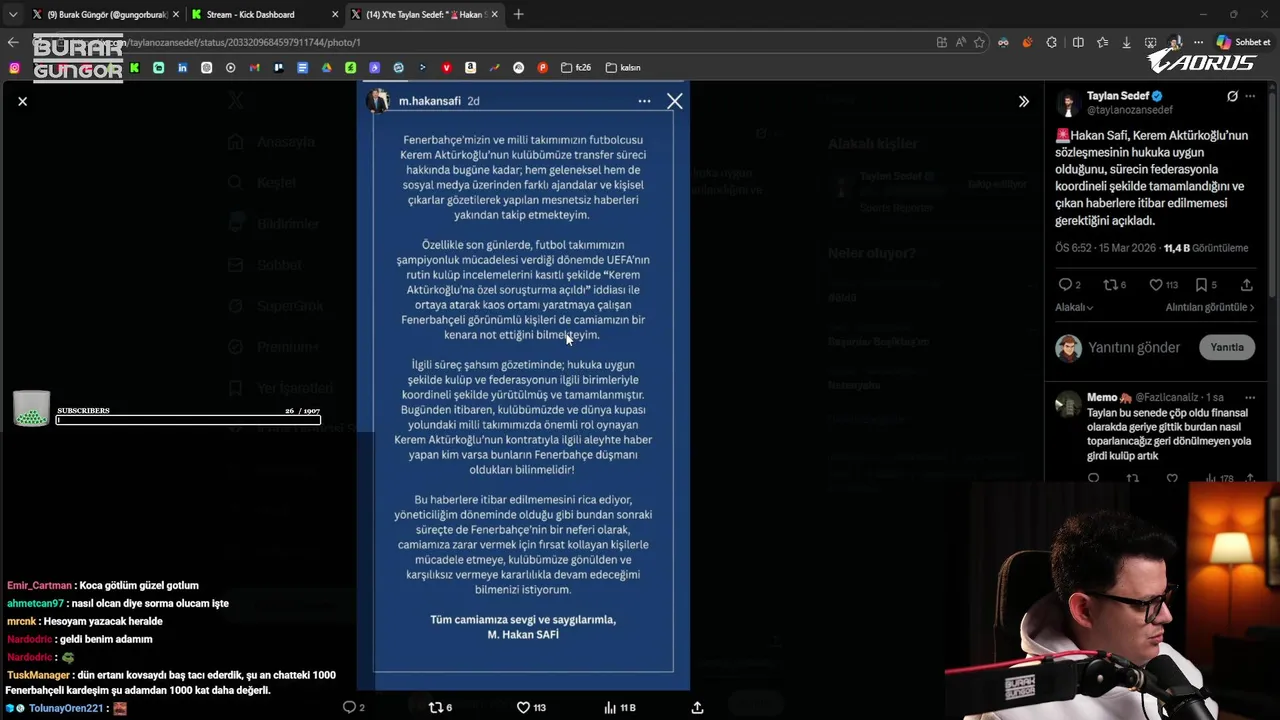Click the subscribers goal progress bar

click(x=188, y=420)
